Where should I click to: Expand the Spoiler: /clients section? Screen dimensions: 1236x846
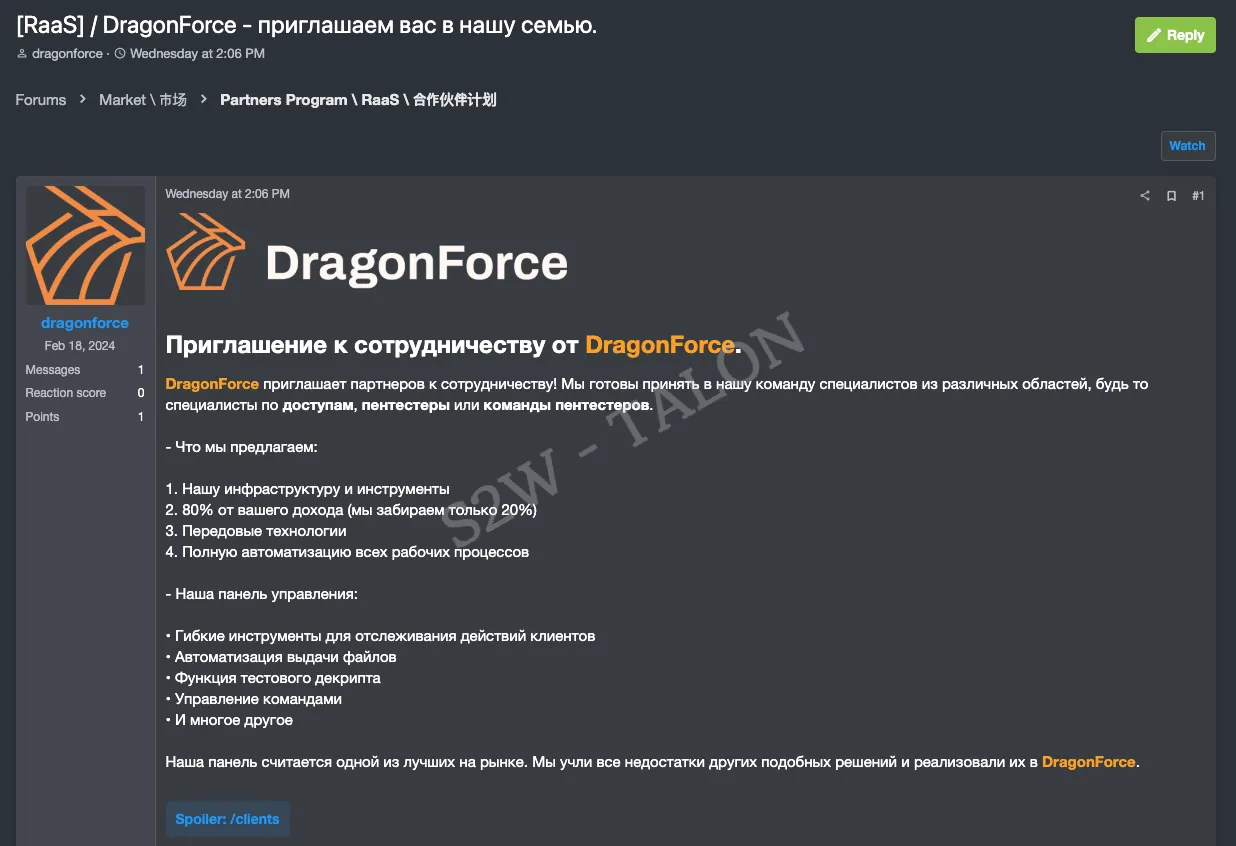[x=227, y=818]
